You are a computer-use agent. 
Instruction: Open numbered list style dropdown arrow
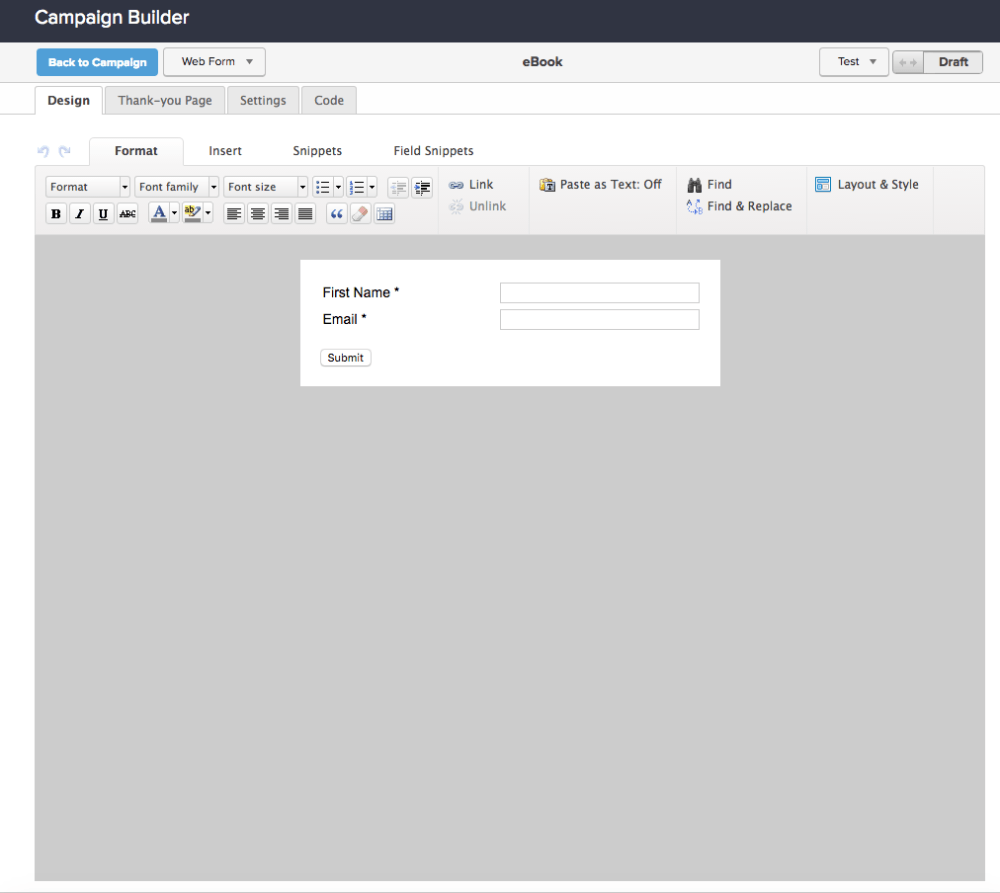(x=372, y=187)
